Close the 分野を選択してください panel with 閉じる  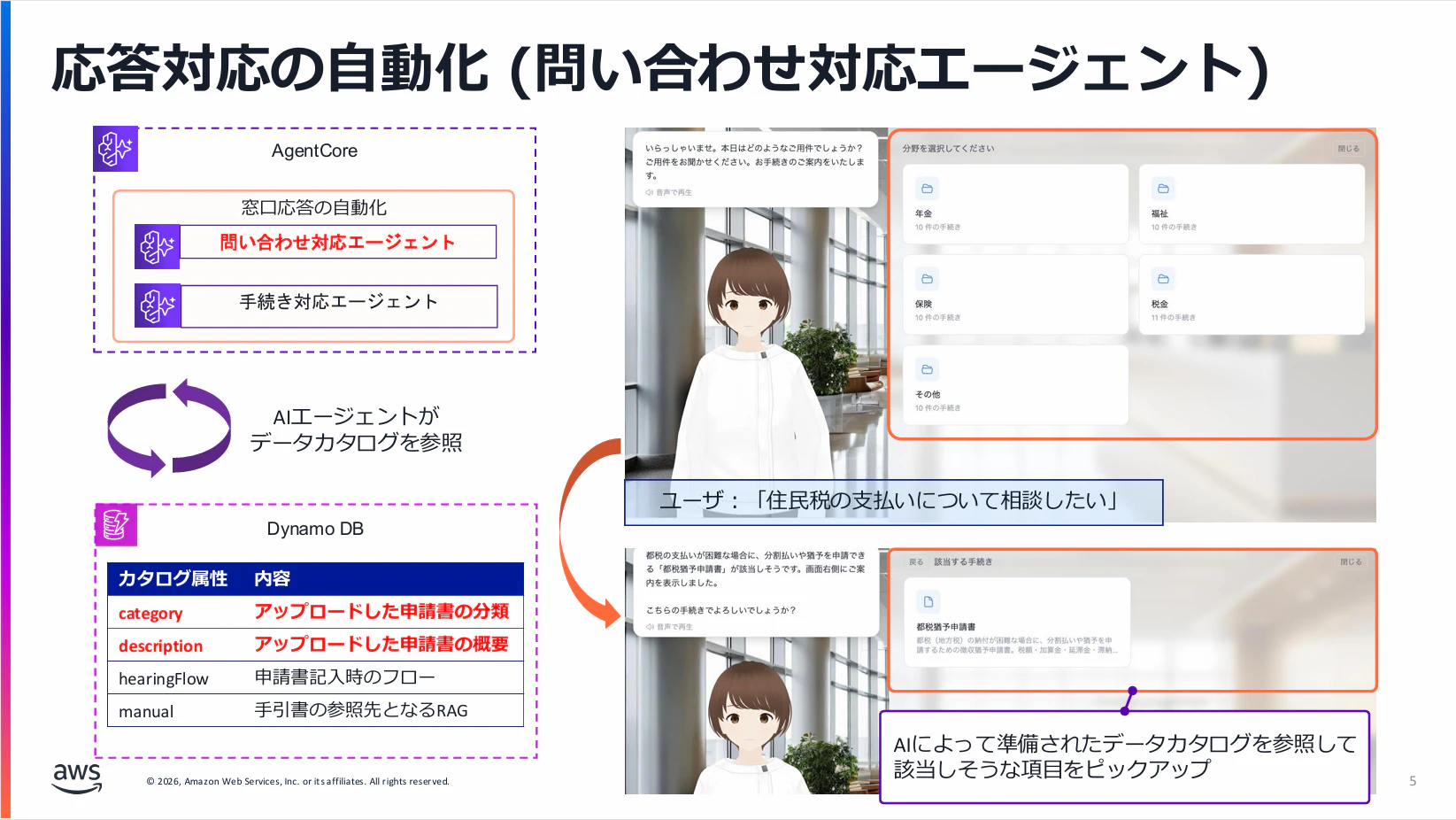[x=1348, y=149]
